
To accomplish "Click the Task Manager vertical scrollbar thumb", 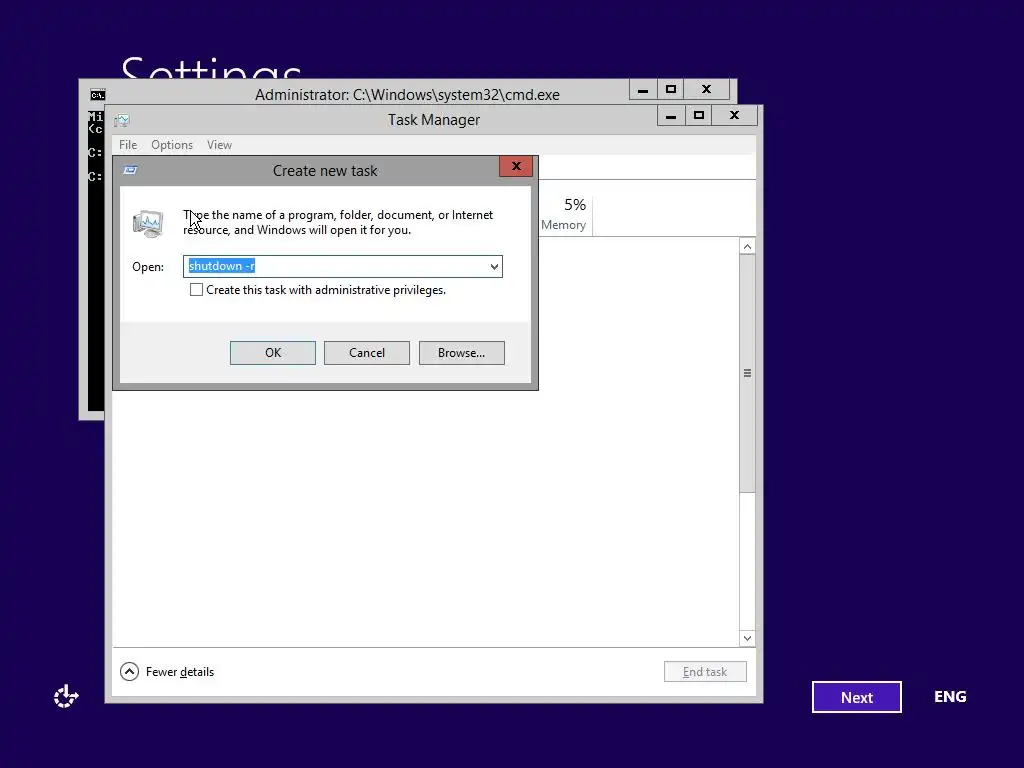I will click(748, 374).
